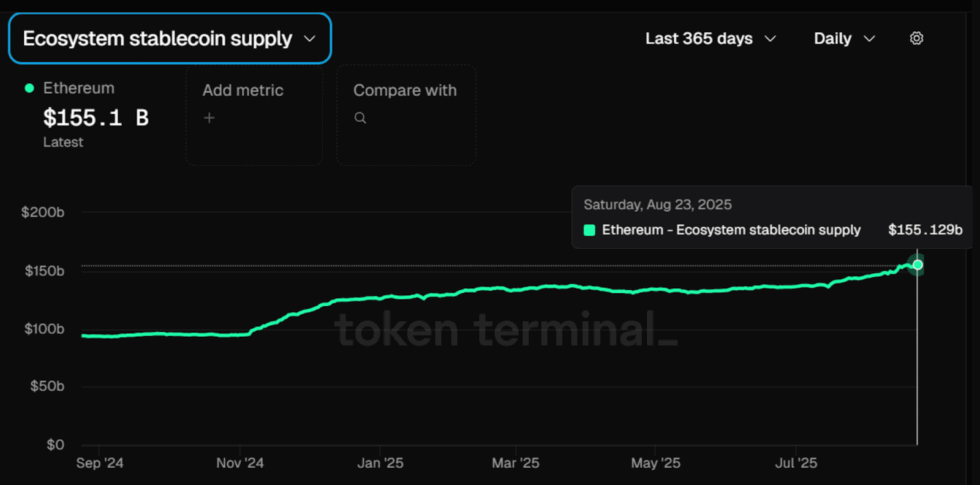980x485 pixels.
Task: Click the token terminal watermark
Action: tap(508, 329)
